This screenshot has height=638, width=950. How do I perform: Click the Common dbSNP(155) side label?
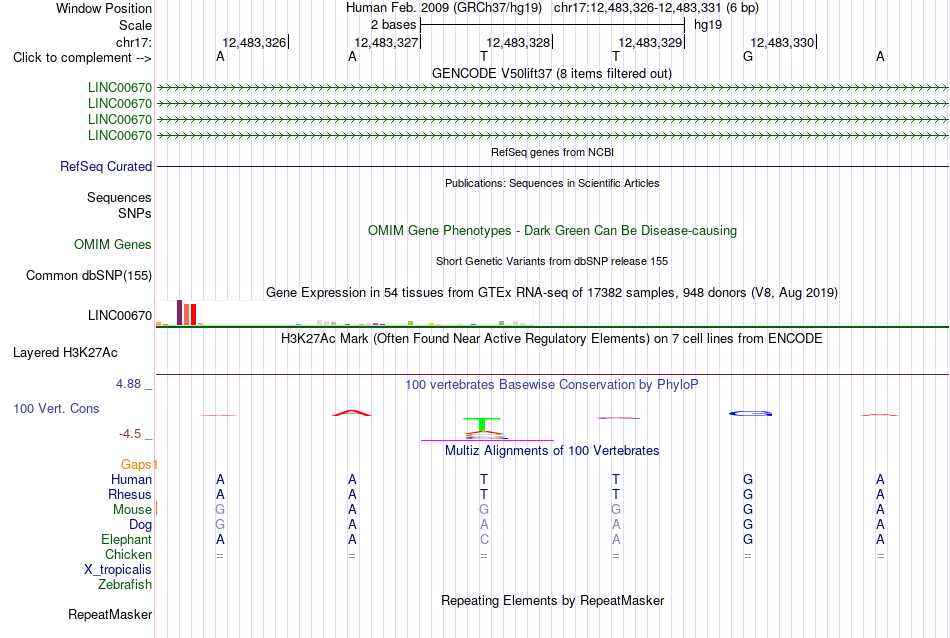tap(88, 276)
